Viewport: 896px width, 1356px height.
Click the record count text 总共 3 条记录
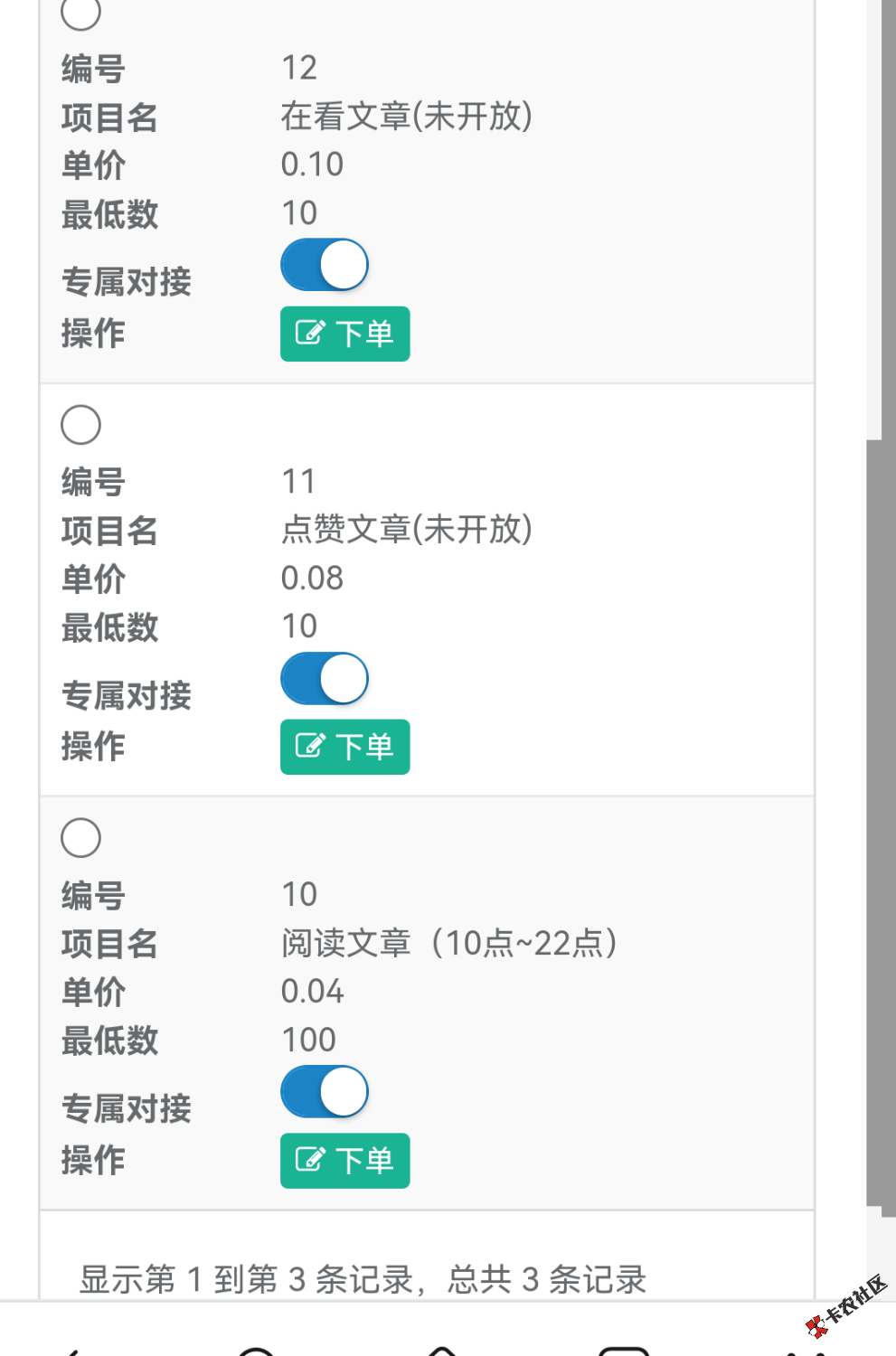547,1279
